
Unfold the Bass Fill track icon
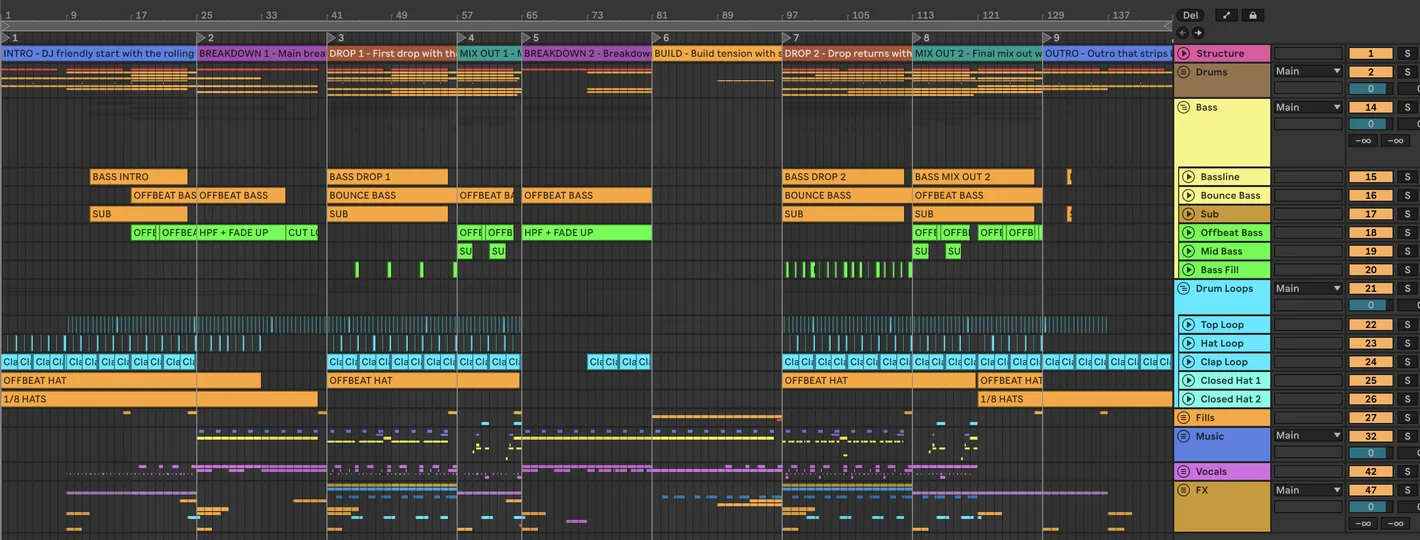(1189, 269)
